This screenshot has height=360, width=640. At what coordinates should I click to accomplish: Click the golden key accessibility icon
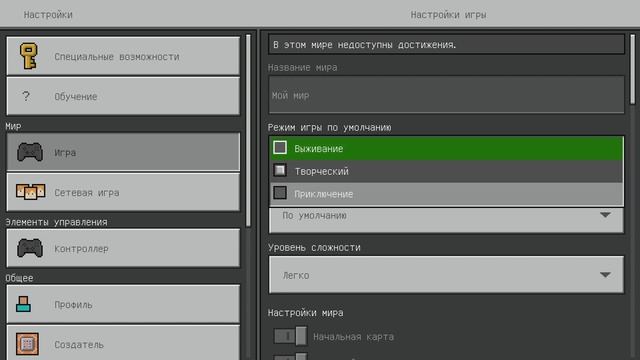(29, 56)
